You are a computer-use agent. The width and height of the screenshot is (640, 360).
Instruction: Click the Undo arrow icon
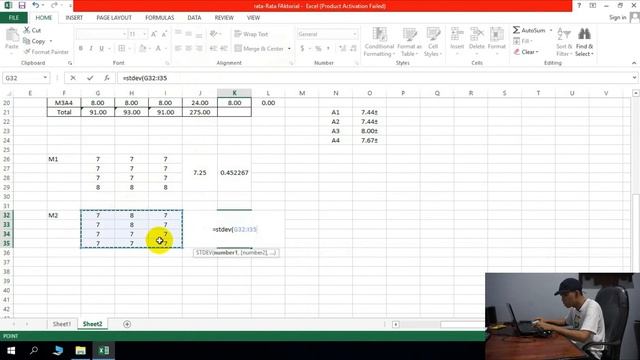36,5
